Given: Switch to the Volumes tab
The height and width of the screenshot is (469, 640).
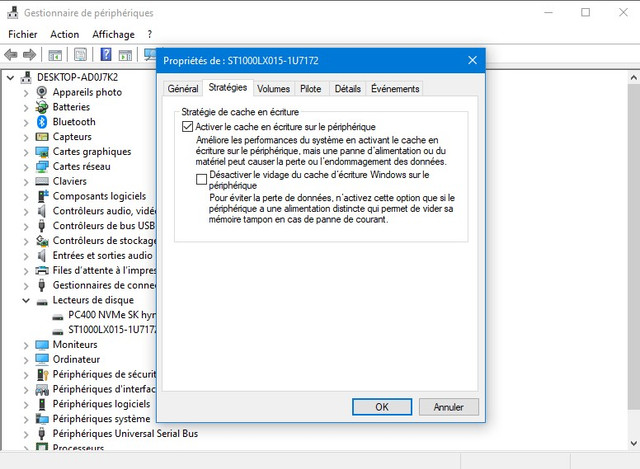Looking at the screenshot, I should [x=273, y=89].
